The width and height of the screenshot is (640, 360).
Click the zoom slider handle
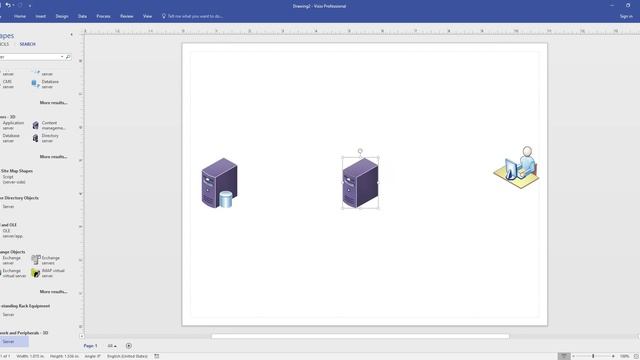(x=593, y=356)
